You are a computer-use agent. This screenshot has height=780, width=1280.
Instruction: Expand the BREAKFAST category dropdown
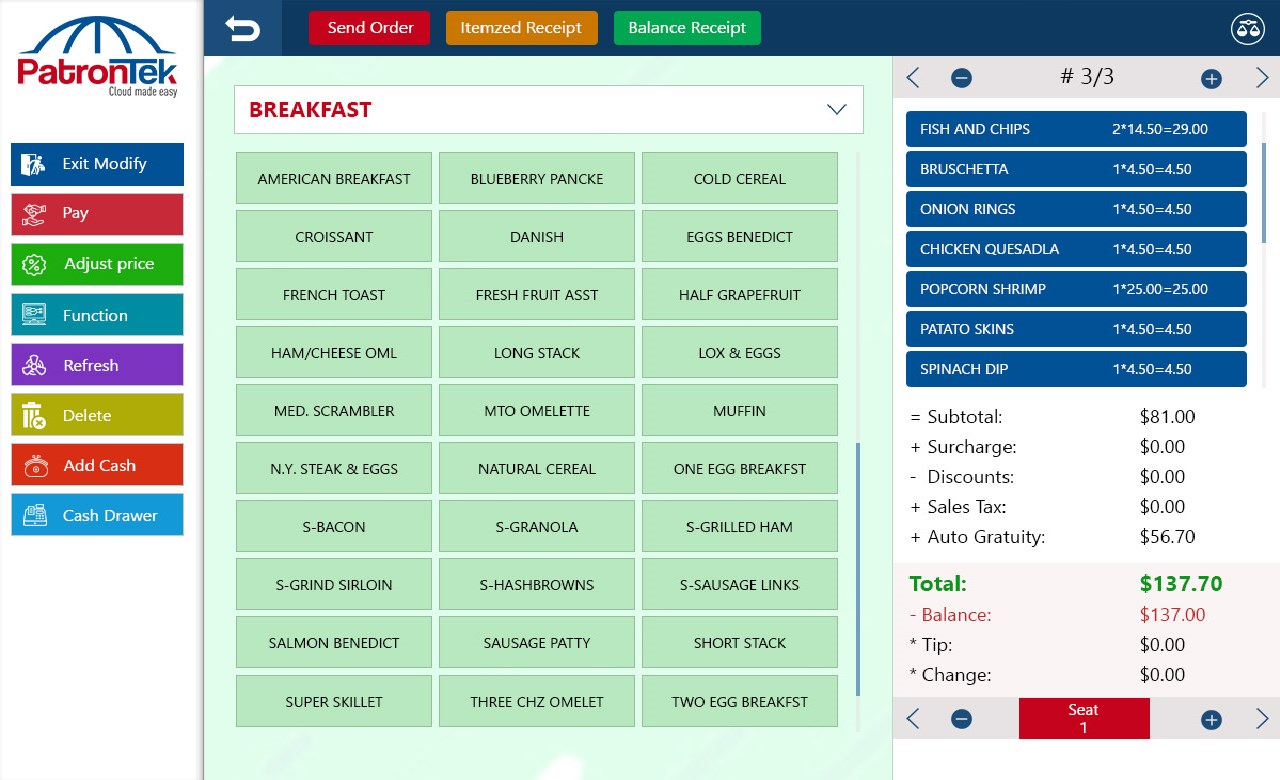click(837, 110)
